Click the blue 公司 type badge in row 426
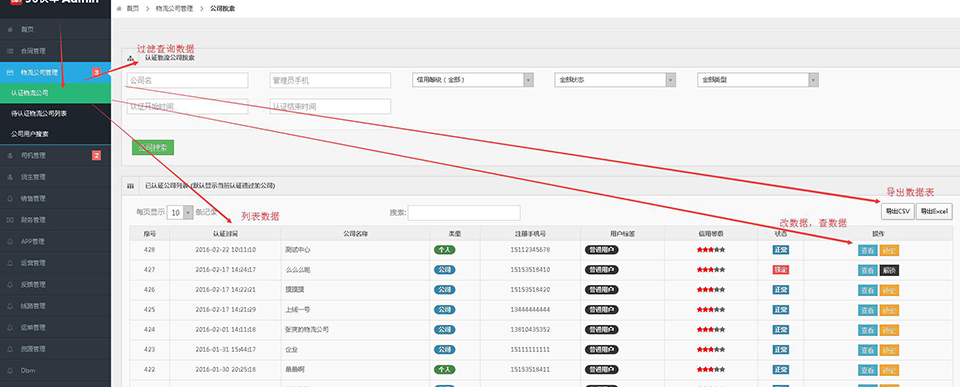 [444, 290]
